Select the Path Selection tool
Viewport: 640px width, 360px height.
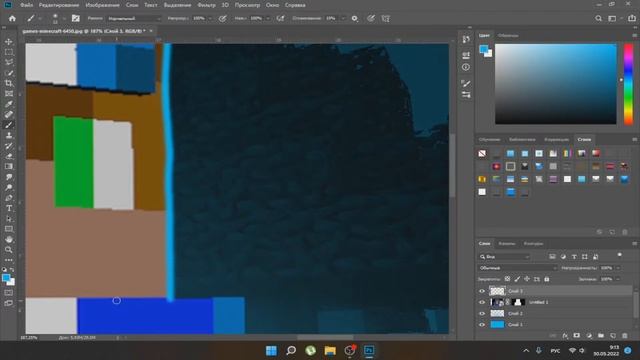(9, 218)
